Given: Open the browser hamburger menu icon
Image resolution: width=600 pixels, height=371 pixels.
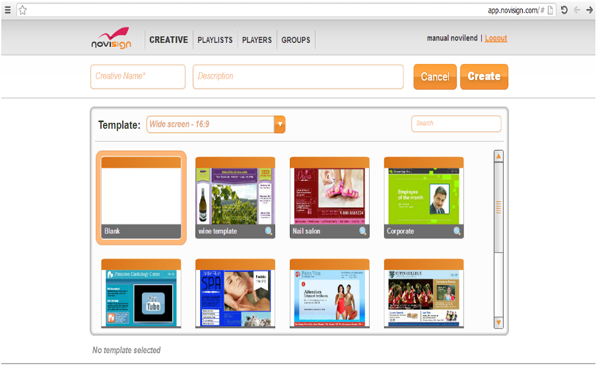Looking at the screenshot, I should point(7,10).
